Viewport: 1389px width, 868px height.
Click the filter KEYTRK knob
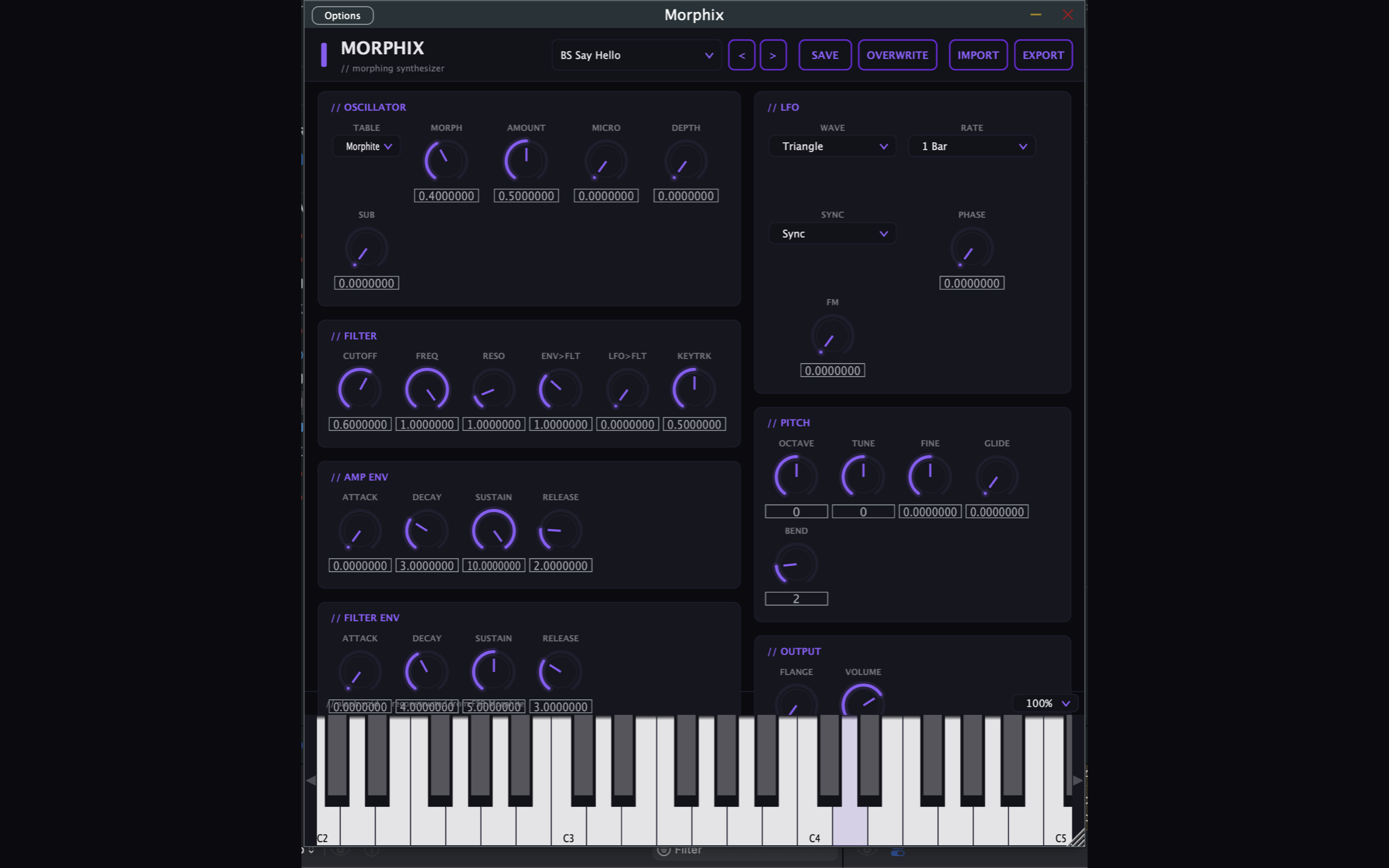click(x=694, y=388)
